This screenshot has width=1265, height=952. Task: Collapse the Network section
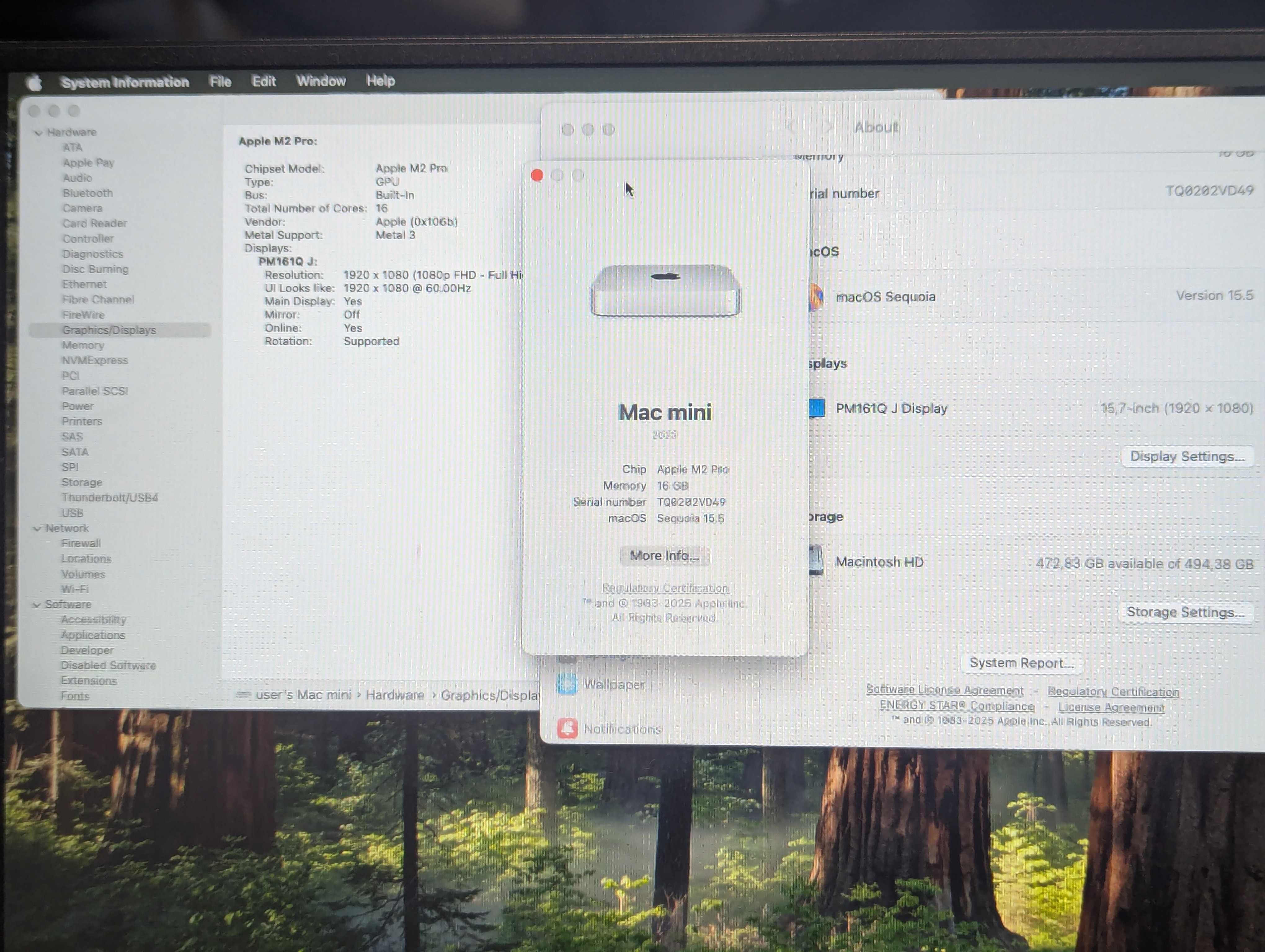37,529
